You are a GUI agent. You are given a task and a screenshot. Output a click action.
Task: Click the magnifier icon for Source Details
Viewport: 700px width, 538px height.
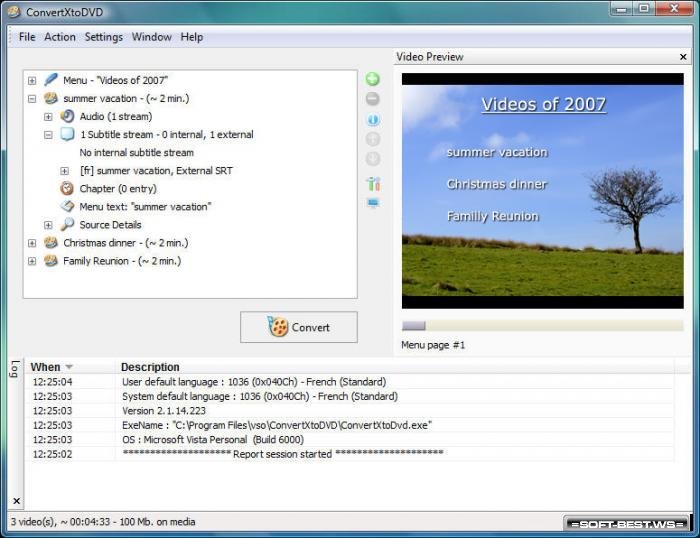(x=67, y=224)
